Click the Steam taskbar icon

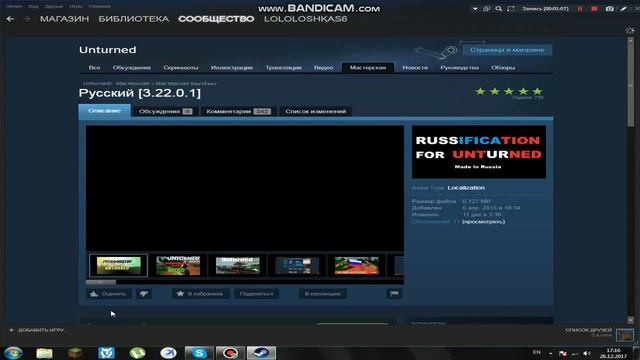point(261,353)
